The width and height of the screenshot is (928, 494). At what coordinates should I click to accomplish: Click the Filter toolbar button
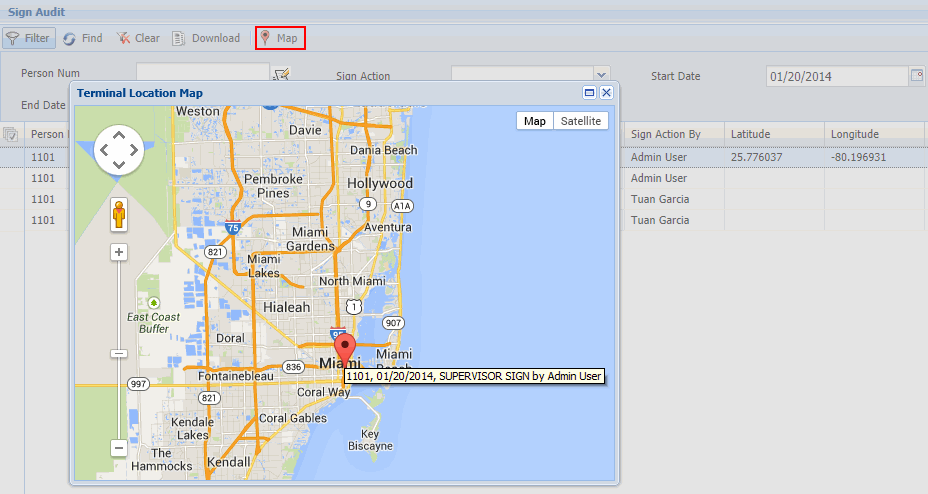click(27, 38)
